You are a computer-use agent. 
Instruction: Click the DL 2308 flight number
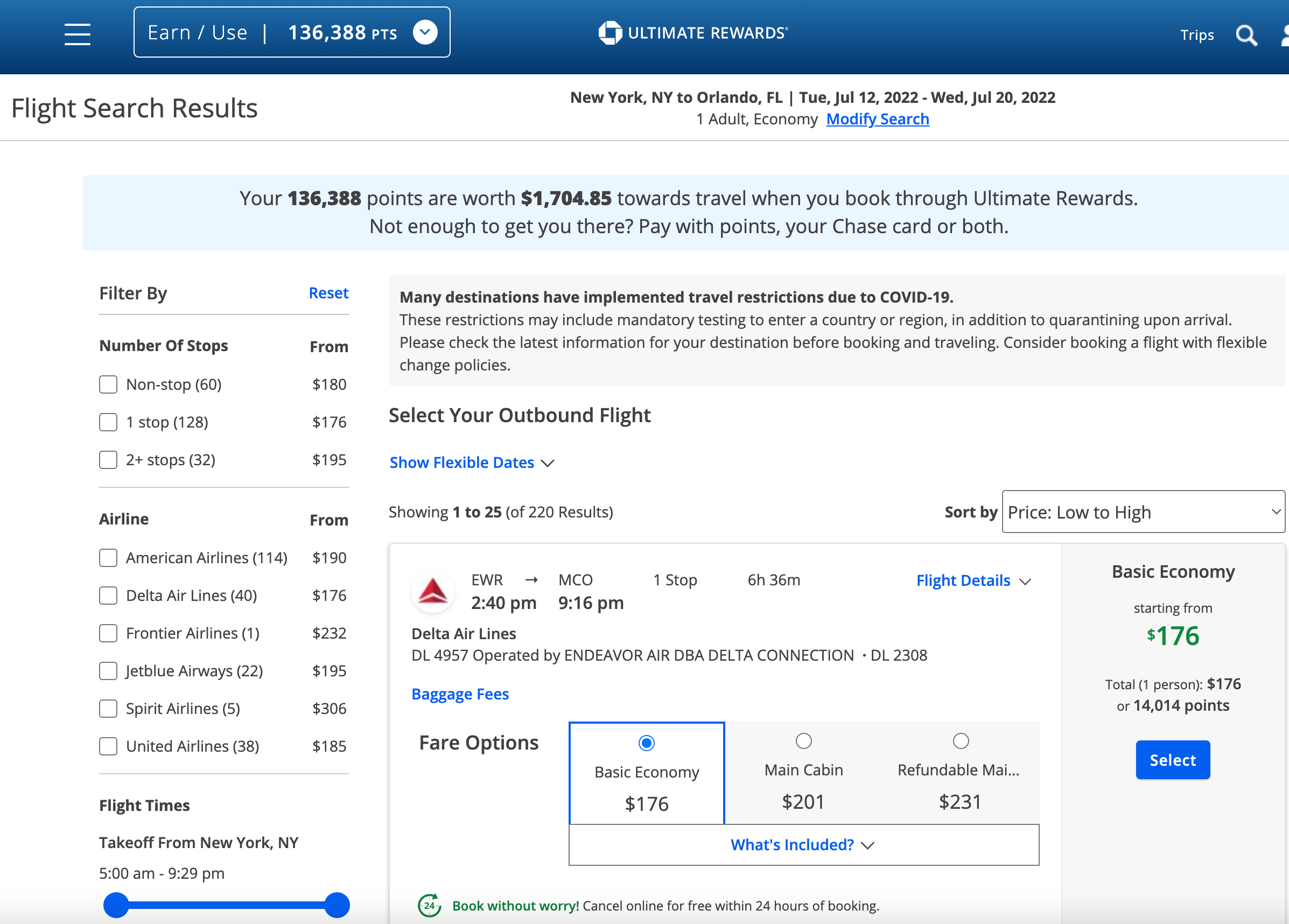(x=899, y=655)
